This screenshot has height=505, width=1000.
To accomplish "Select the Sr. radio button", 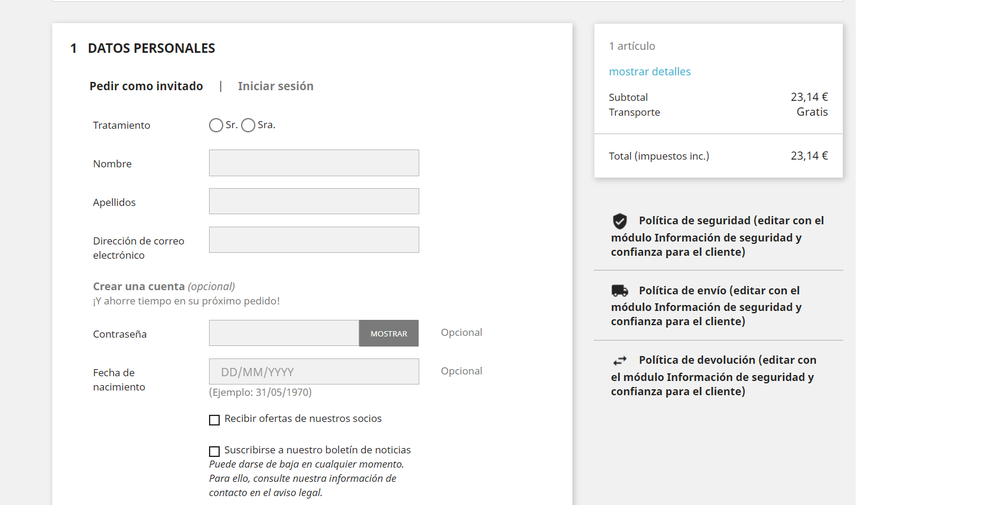I will click(x=216, y=126).
